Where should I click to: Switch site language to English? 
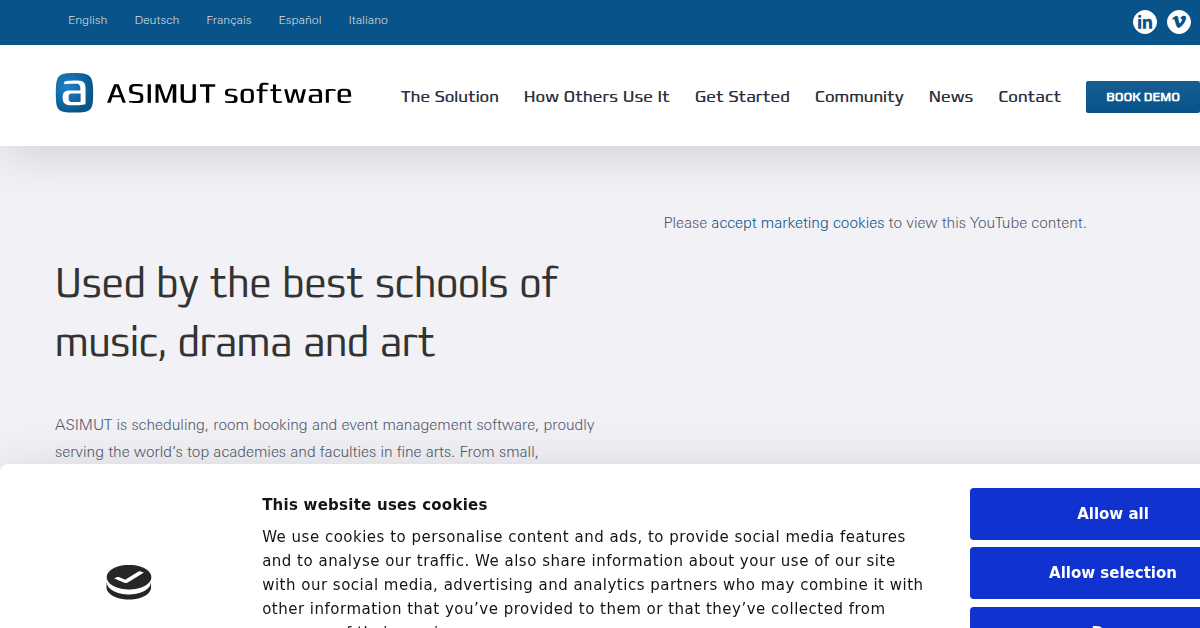coord(88,20)
